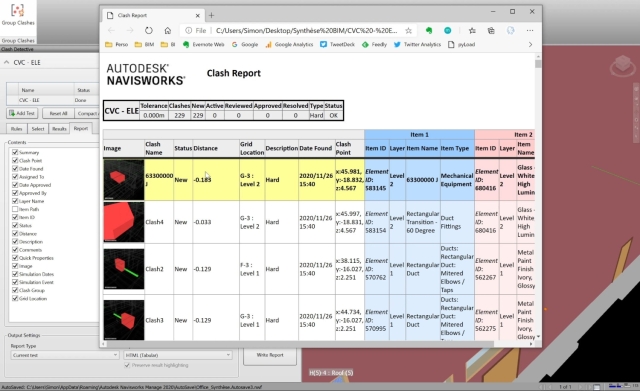Enable the Item Path checkbox
640x391 pixels.
tap(15, 209)
